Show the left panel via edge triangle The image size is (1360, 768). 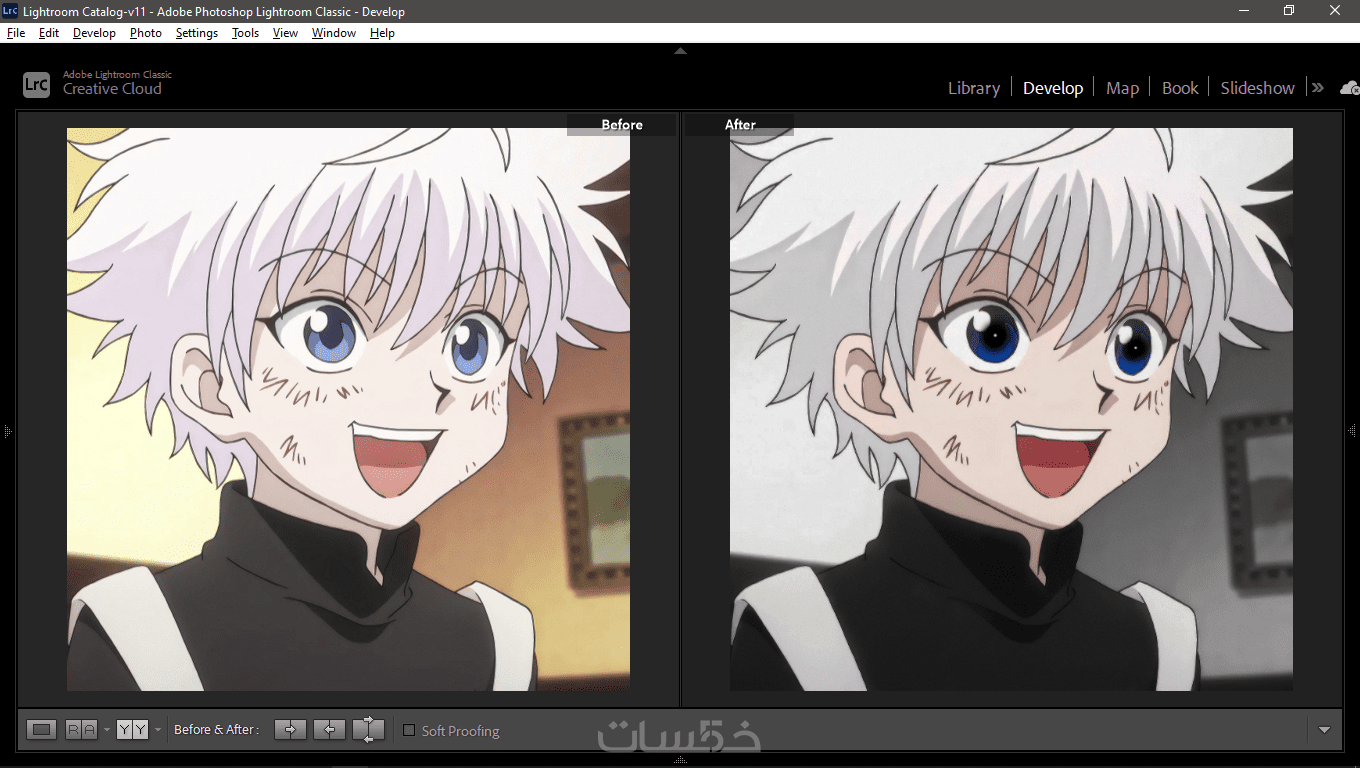pyautogui.click(x=7, y=431)
